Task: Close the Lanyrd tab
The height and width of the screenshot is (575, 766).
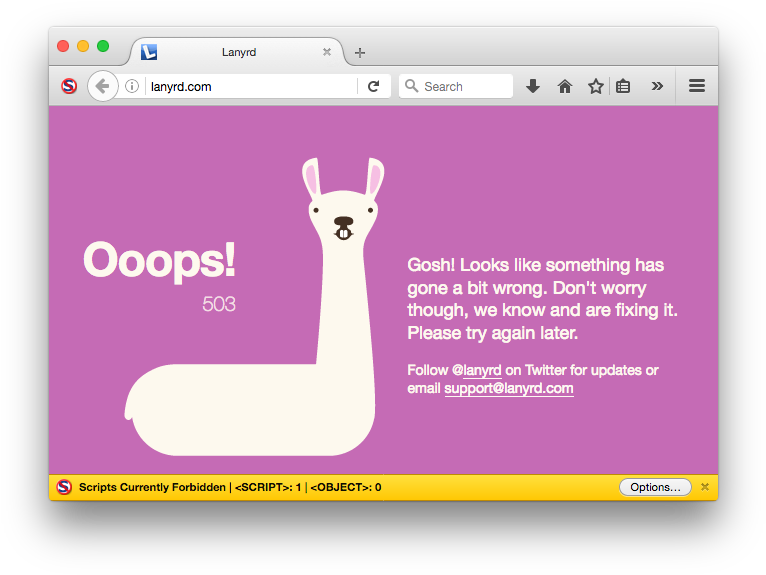Action: point(327,52)
